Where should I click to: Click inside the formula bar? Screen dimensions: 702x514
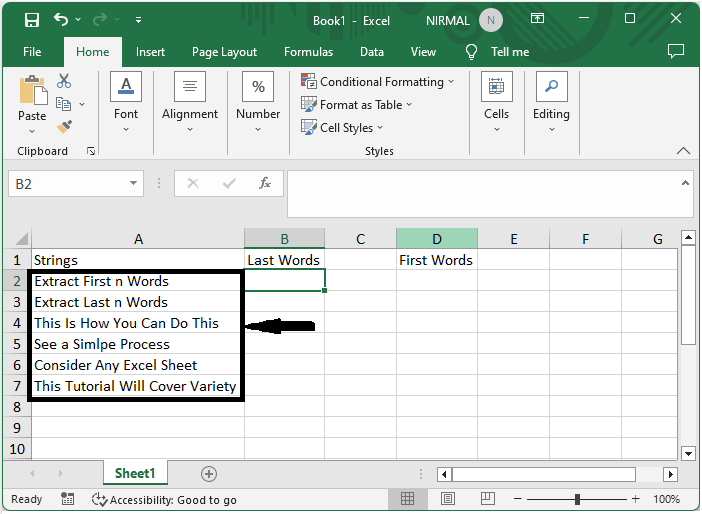tap(484, 194)
